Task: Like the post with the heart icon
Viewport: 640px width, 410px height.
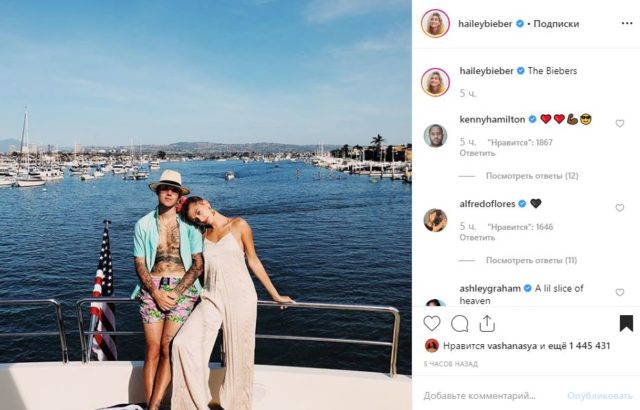Action: [432, 323]
